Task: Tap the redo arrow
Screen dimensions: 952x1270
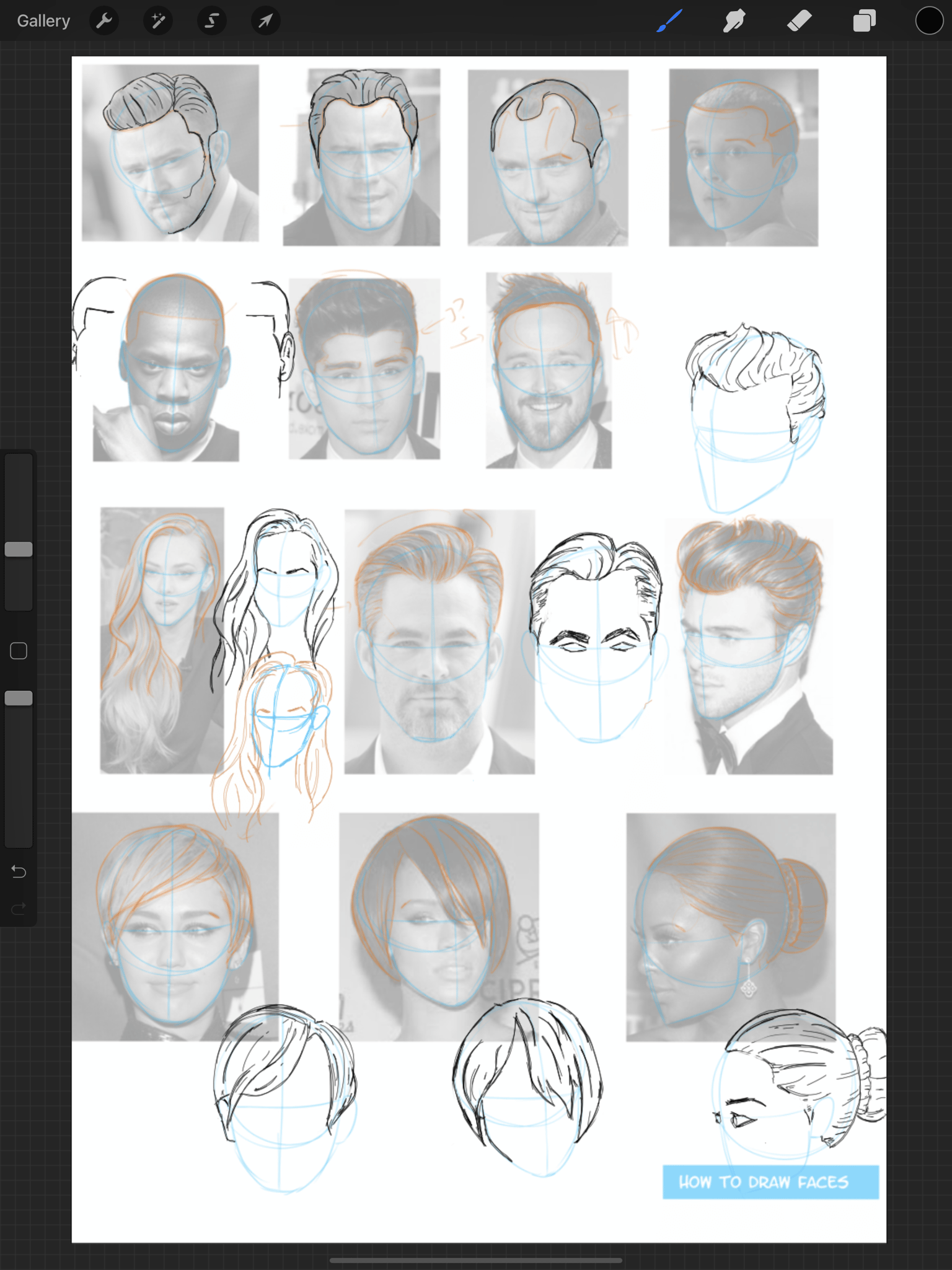Action: coord(19,909)
